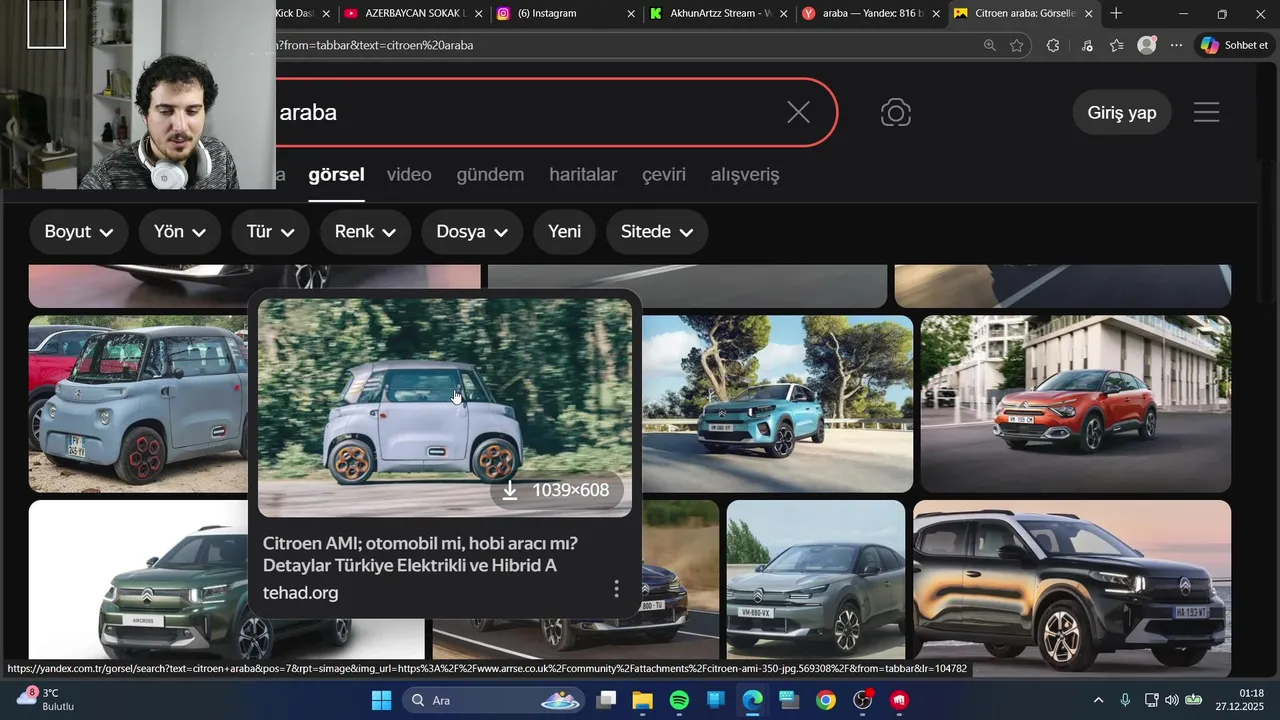Image resolution: width=1280 pixels, height=720 pixels.
Task: Switch to the AZERBAYCAN SOKAK YouTube tab
Action: point(410,14)
